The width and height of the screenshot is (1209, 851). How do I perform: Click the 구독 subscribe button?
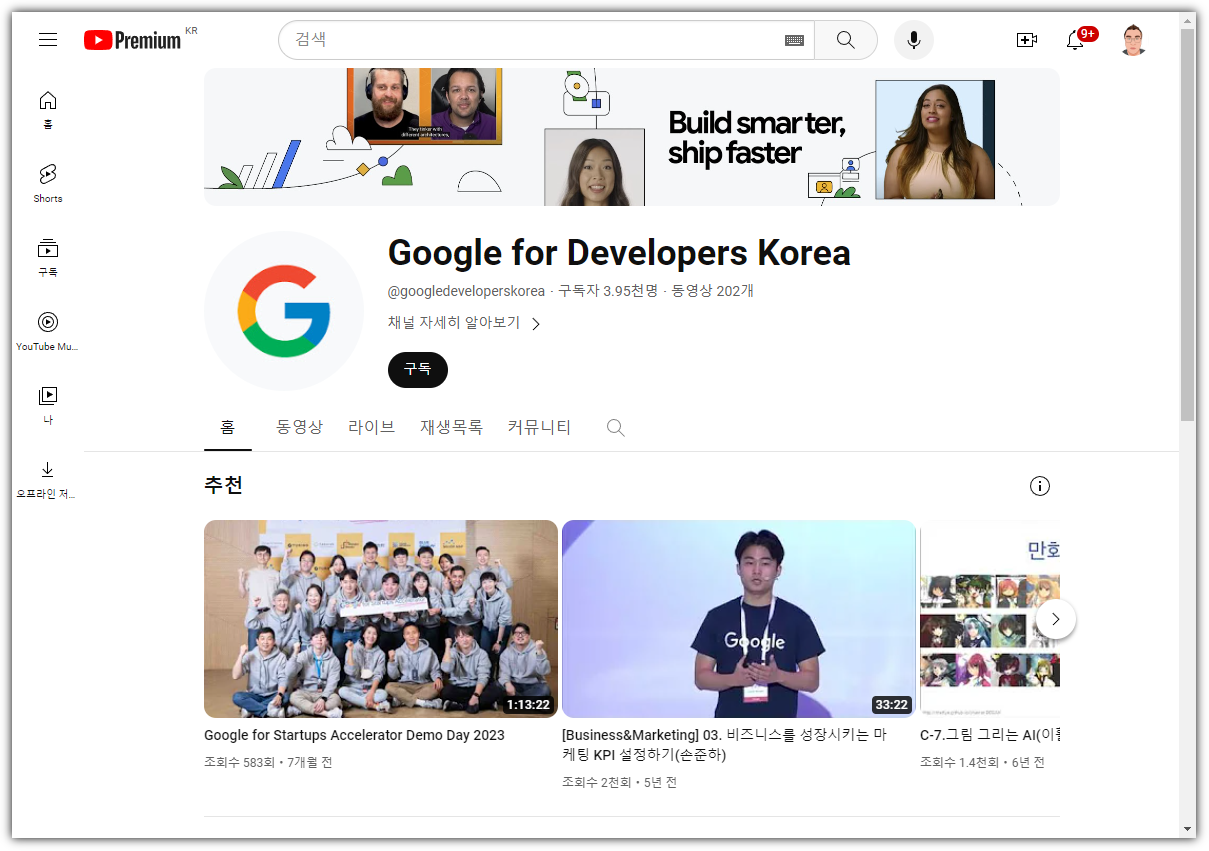click(x=418, y=369)
